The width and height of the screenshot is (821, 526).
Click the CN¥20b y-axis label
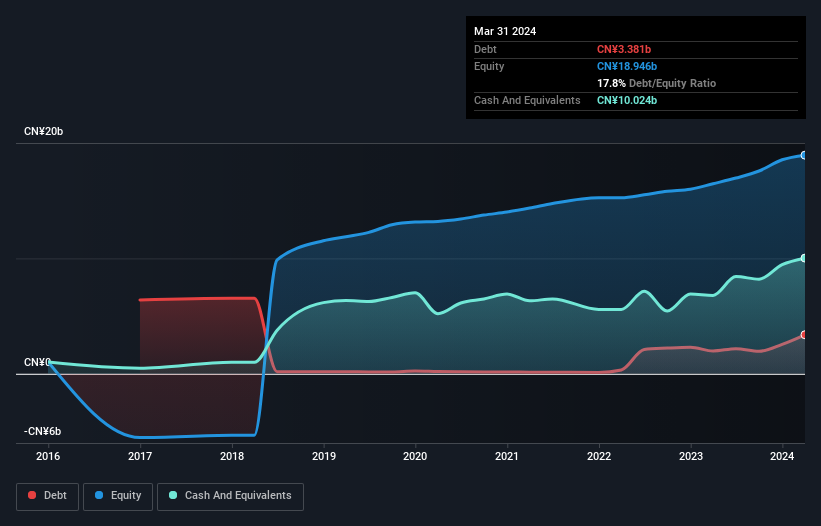click(43, 131)
